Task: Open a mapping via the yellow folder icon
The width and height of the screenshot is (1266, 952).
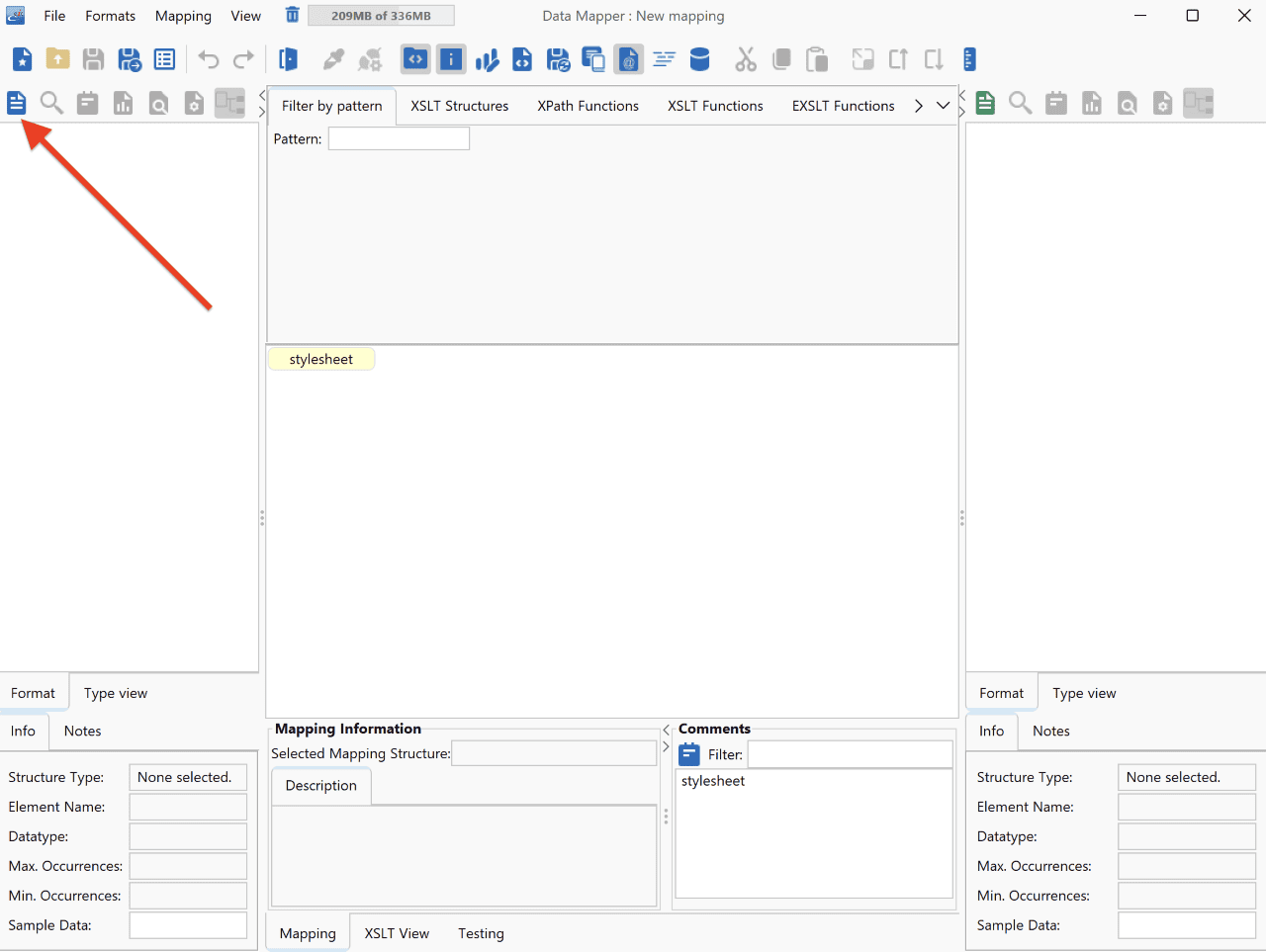Action: coord(57,59)
